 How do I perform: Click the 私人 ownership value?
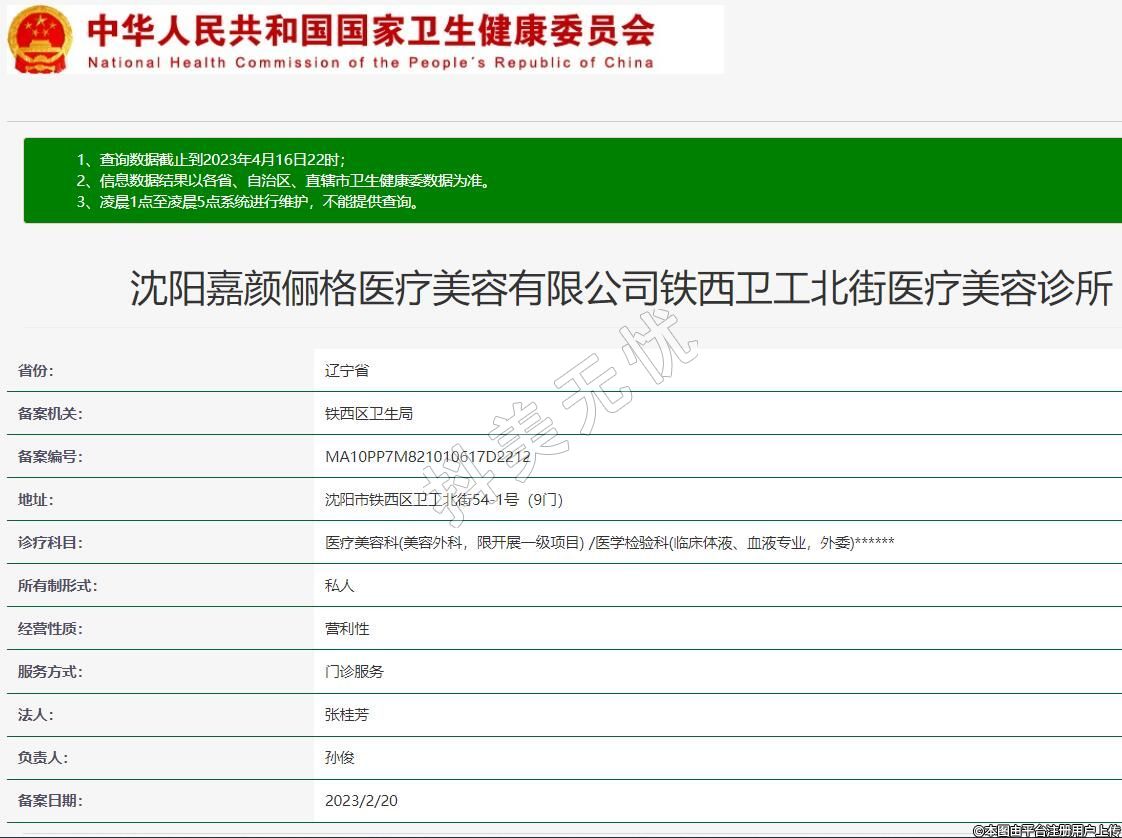tap(339, 586)
